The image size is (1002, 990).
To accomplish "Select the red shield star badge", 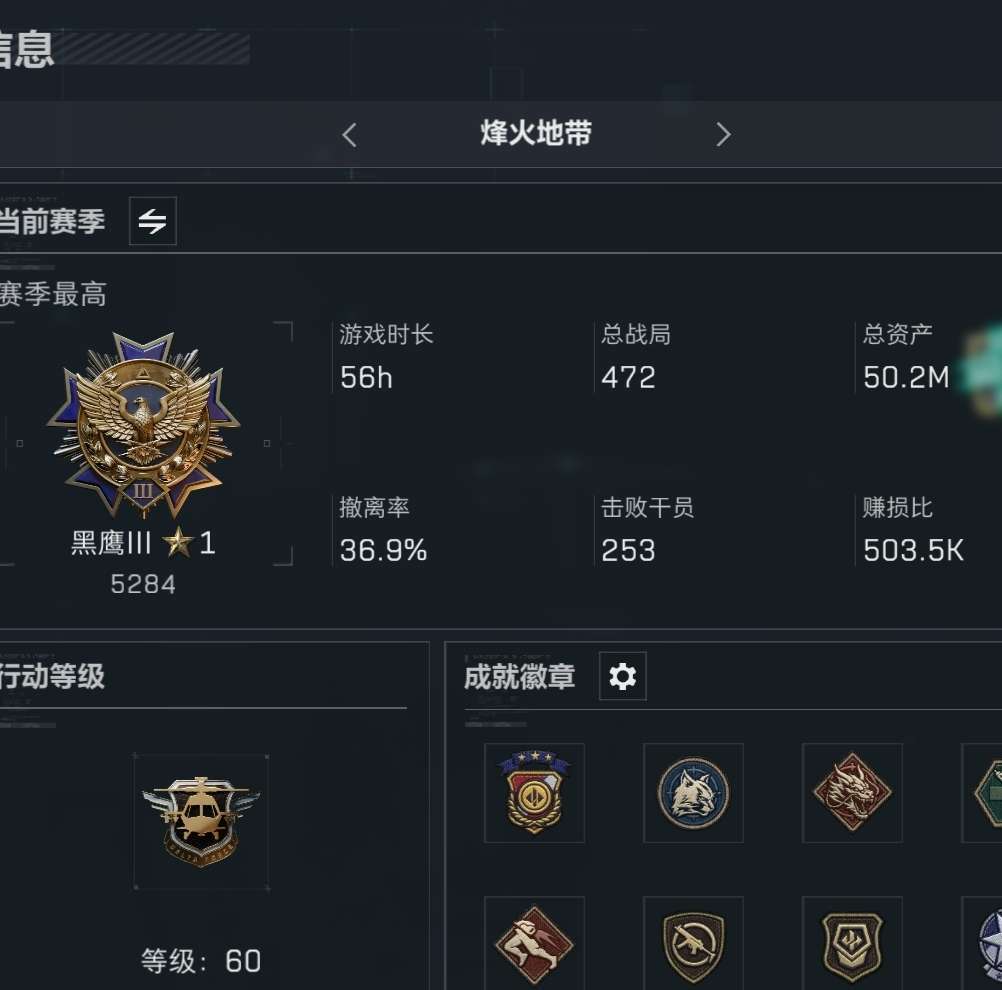I will [534, 793].
